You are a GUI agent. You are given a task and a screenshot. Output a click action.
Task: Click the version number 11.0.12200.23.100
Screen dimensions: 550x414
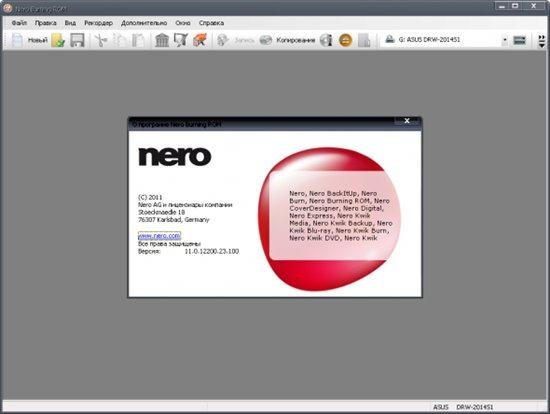click(x=212, y=251)
